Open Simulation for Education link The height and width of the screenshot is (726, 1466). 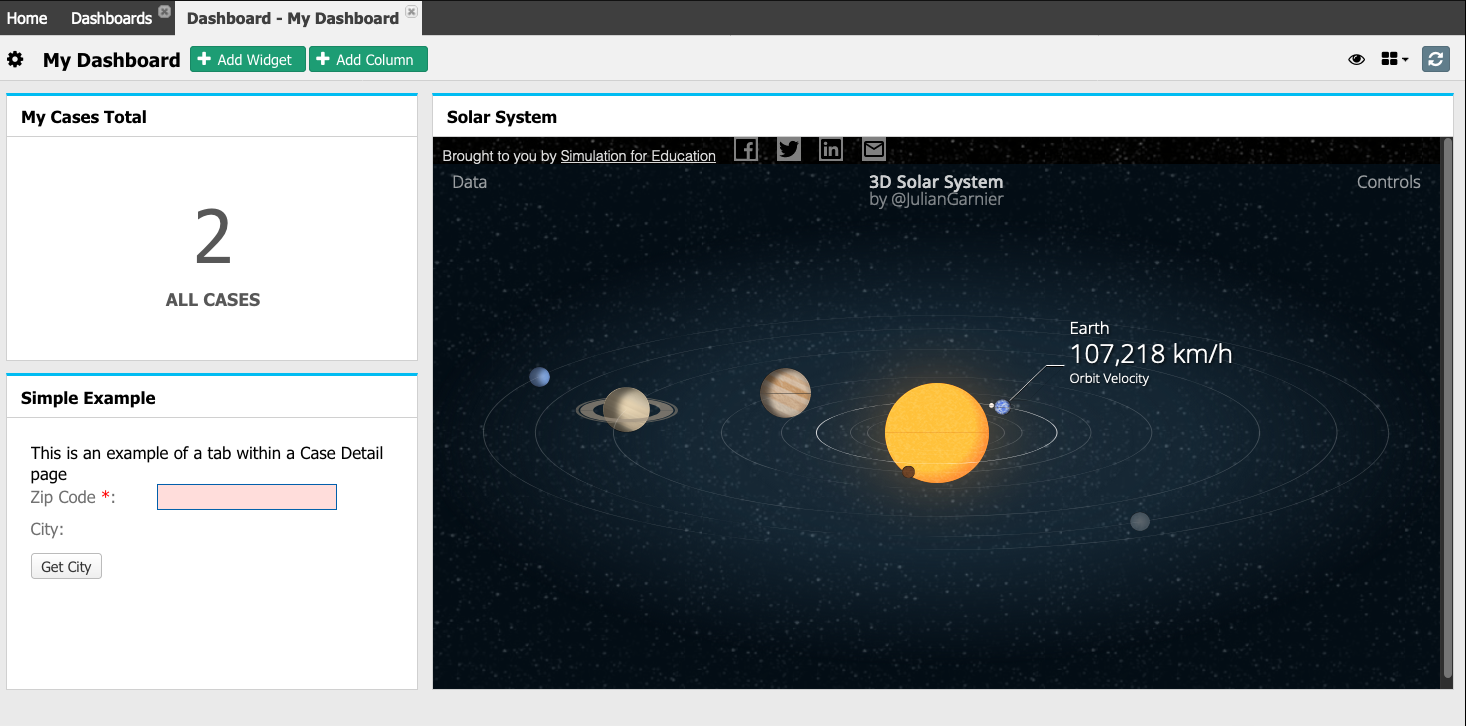click(x=638, y=156)
